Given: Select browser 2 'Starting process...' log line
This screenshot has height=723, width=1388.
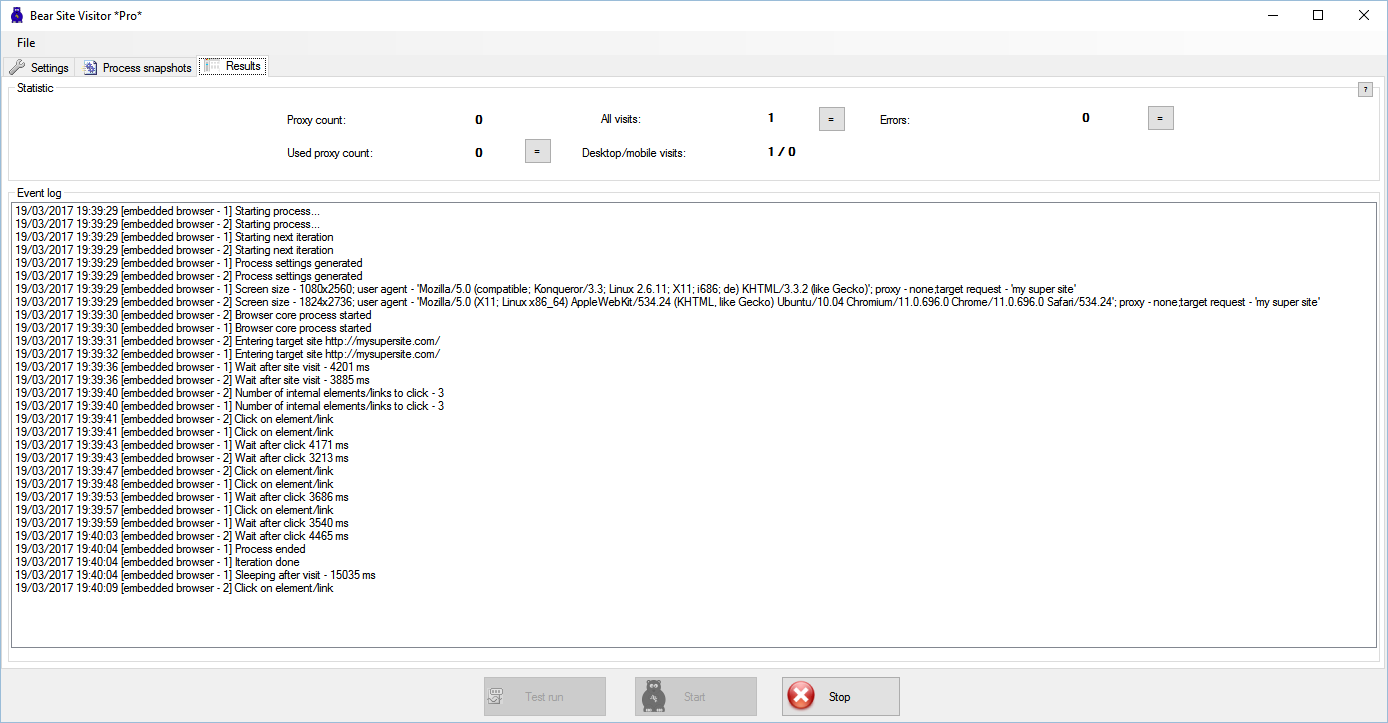Looking at the screenshot, I should [x=168, y=224].
